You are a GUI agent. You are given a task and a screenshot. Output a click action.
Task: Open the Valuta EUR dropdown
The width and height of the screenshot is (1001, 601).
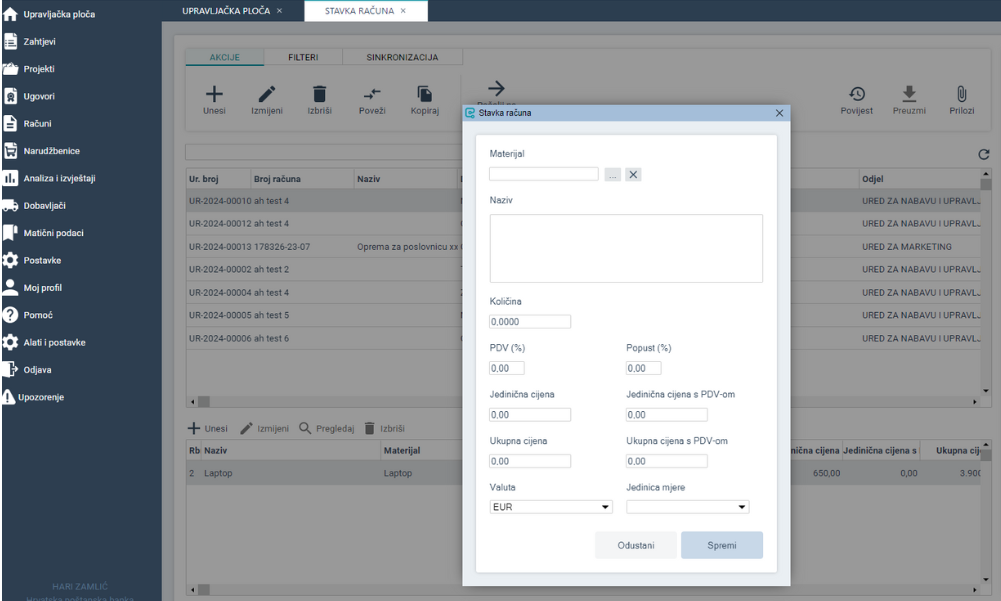click(x=551, y=507)
